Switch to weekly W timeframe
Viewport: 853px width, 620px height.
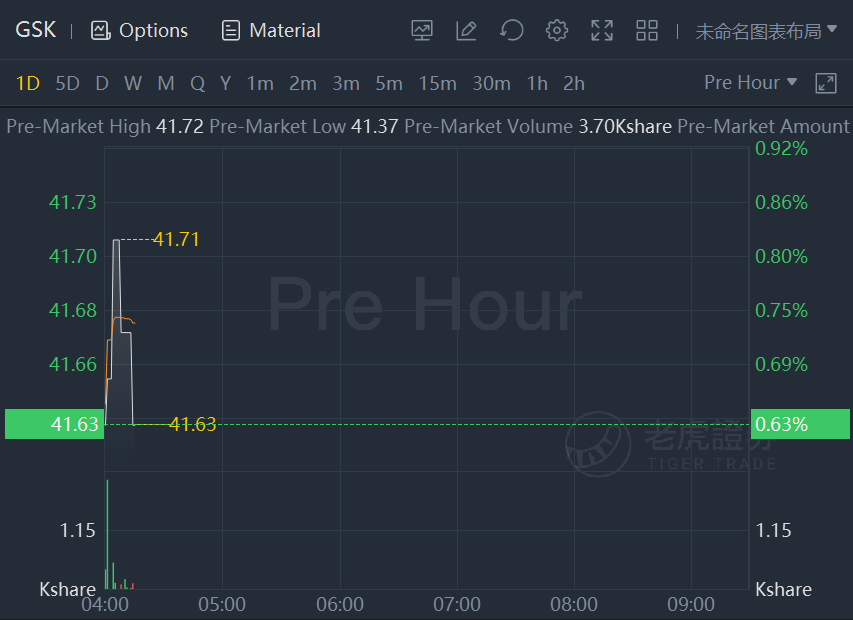coord(133,84)
